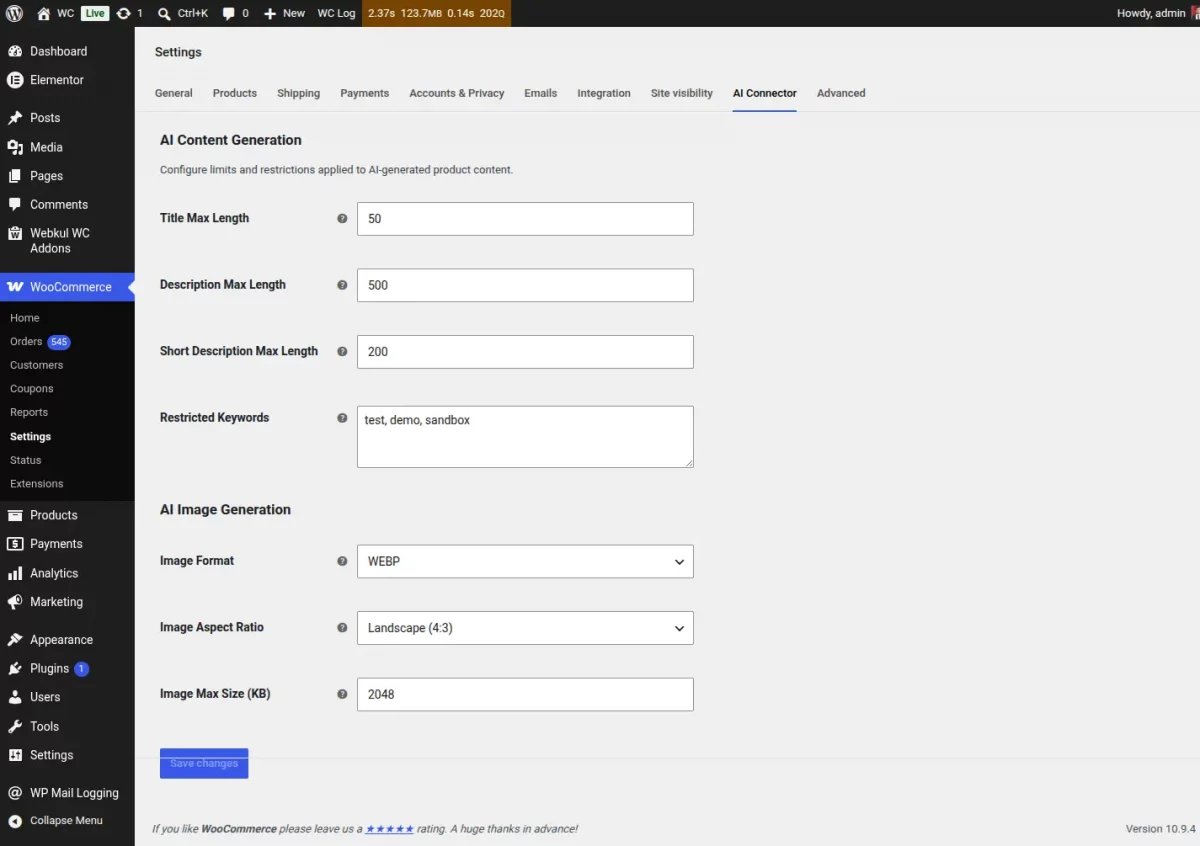
Task: Click the WP Mail Logging at-sign icon
Action: coord(15,793)
